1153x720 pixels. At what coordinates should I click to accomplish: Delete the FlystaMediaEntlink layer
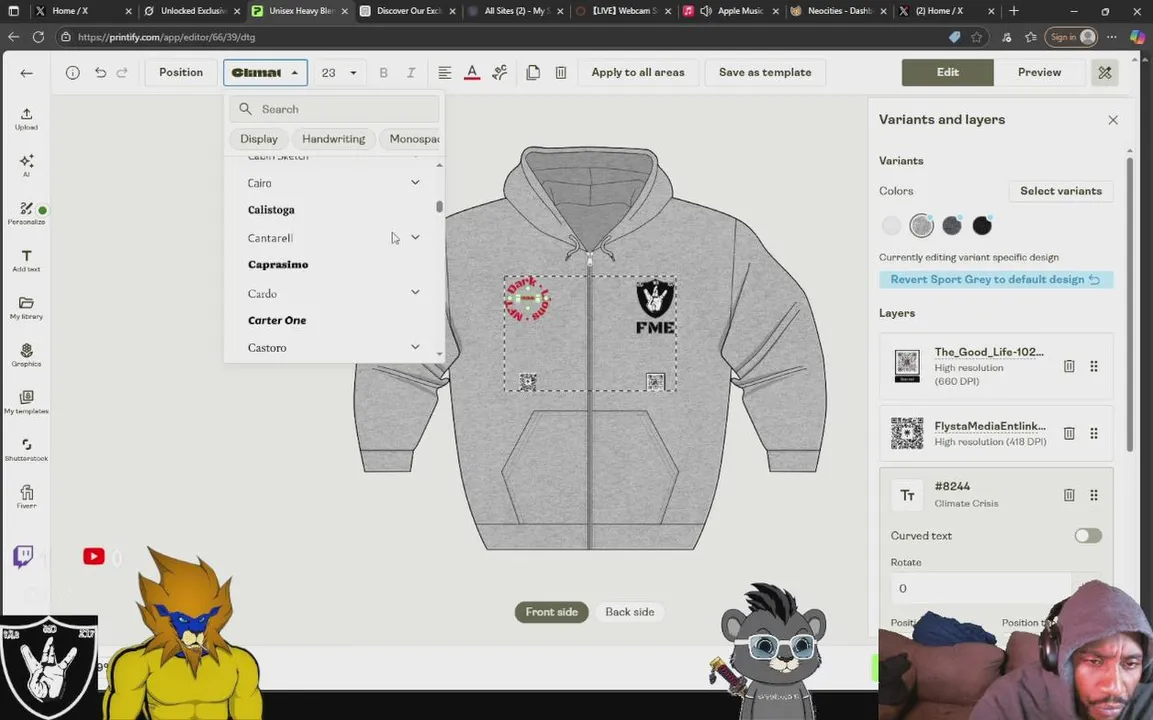click(1069, 433)
